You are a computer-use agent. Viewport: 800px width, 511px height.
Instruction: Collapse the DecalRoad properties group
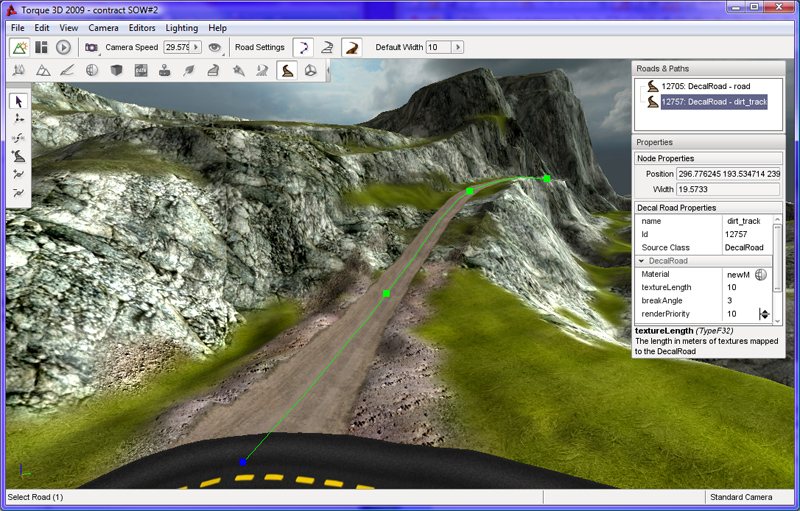[642, 261]
